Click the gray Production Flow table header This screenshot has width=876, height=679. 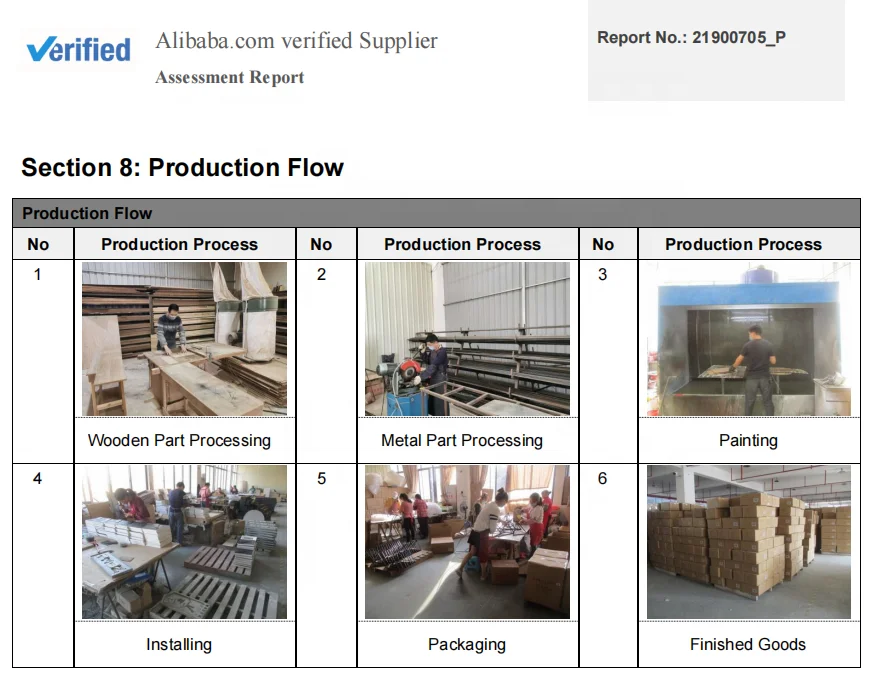pyautogui.click(x=436, y=213)
